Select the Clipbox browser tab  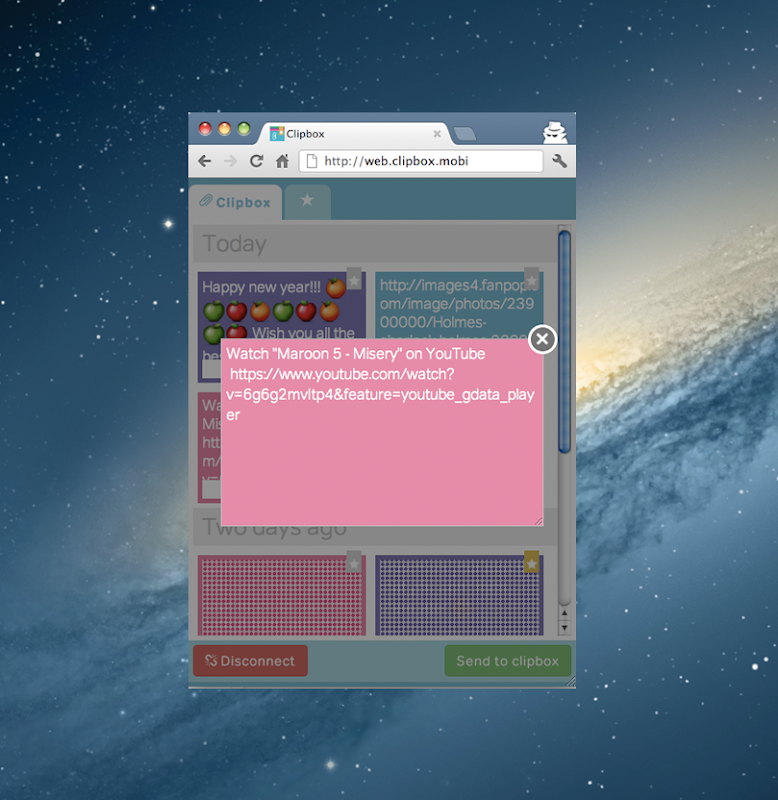[356, 134]
